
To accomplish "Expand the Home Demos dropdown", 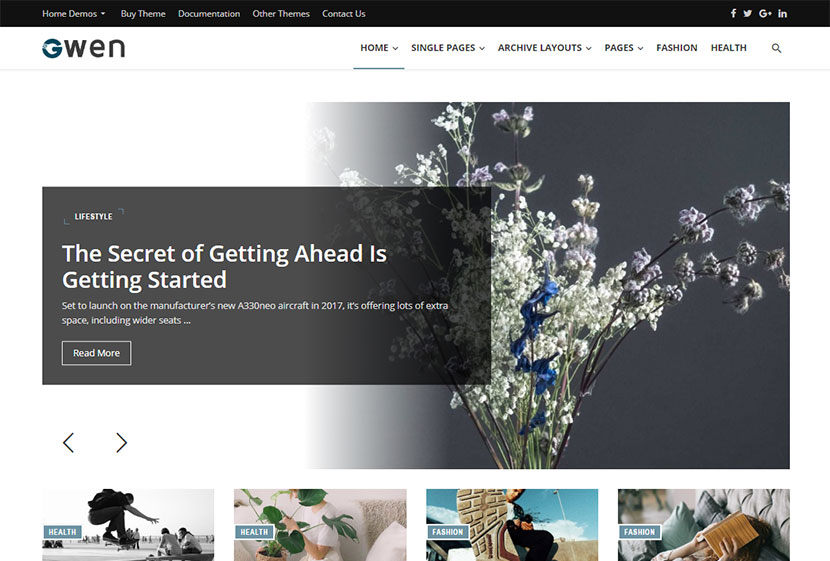I will coord(74,14).
